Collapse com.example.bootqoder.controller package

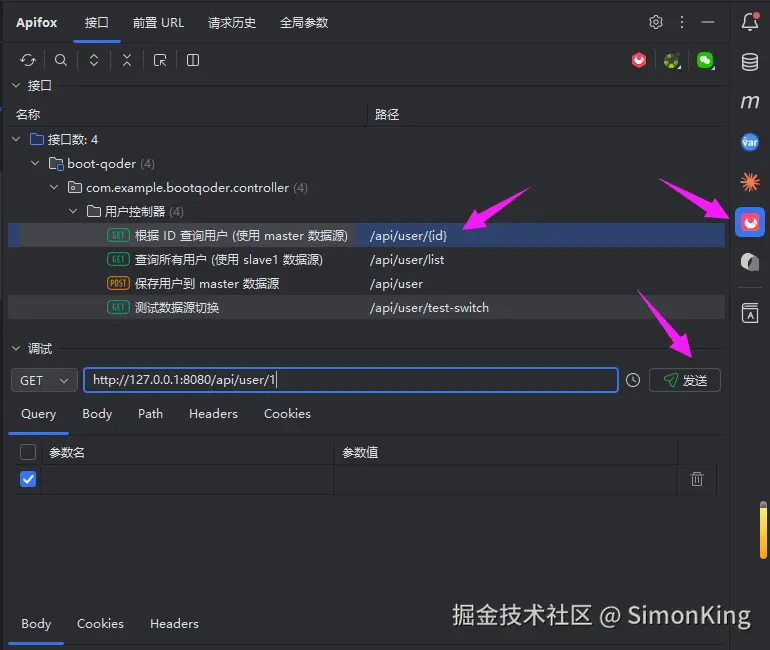pos(54,188)
